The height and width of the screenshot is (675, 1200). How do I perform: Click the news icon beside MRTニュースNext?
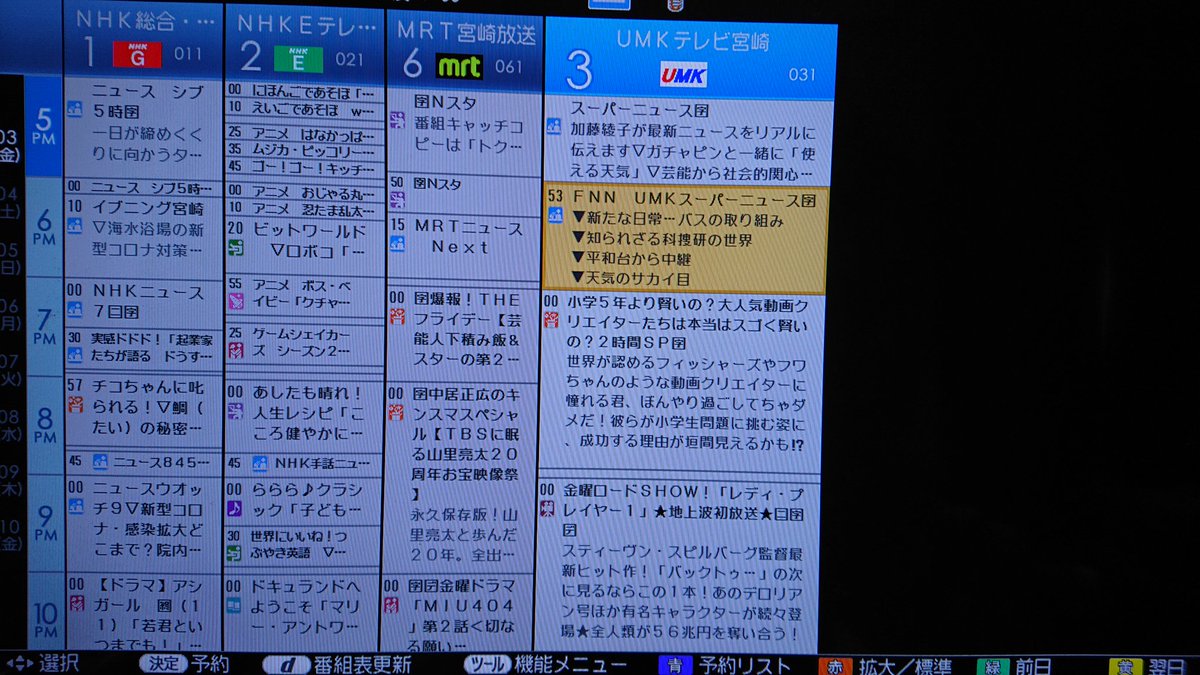click(x=397, y=246)
